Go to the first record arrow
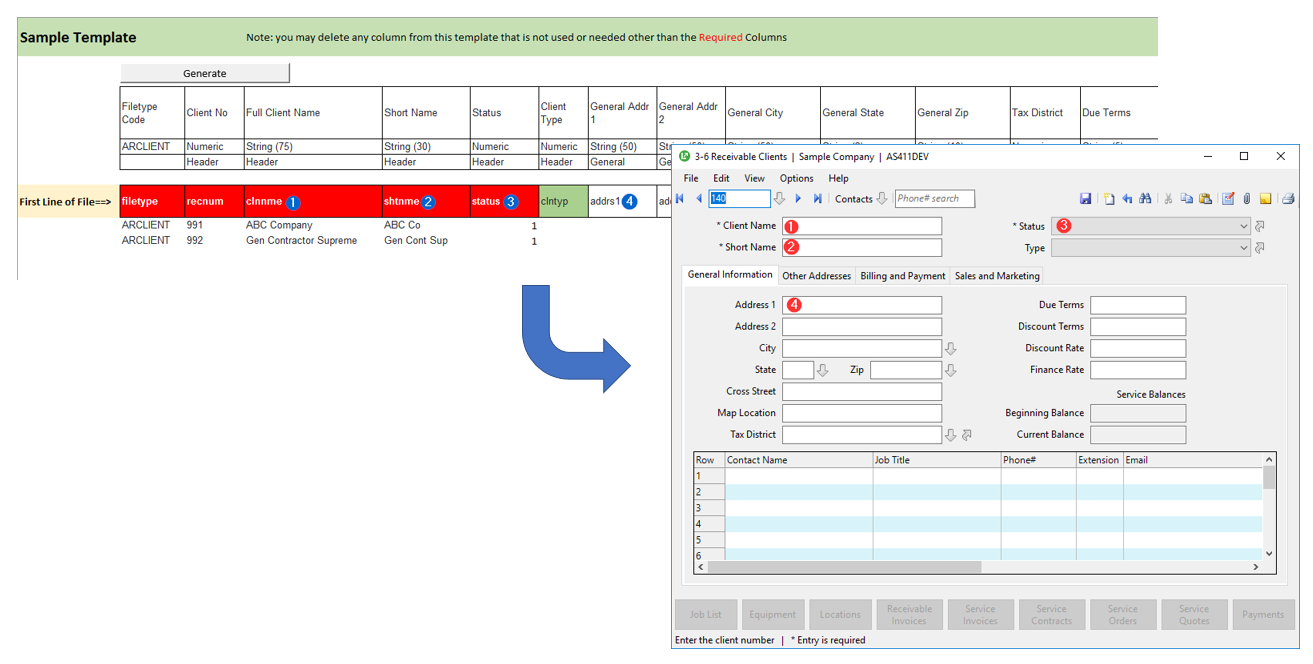The image size is (1313, 664). click(681, 199)
